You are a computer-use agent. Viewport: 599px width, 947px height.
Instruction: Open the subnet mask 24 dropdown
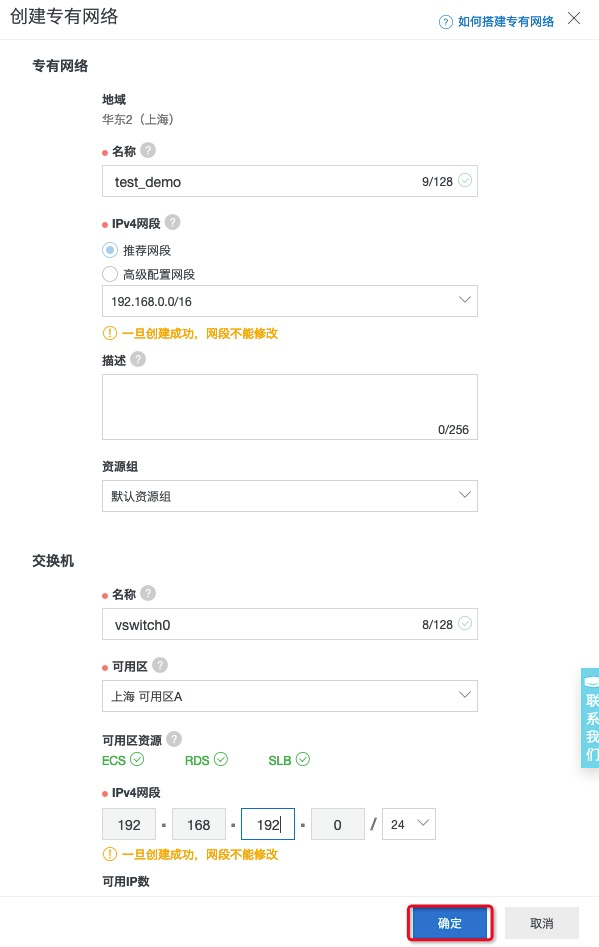click(x=409, y=824)
